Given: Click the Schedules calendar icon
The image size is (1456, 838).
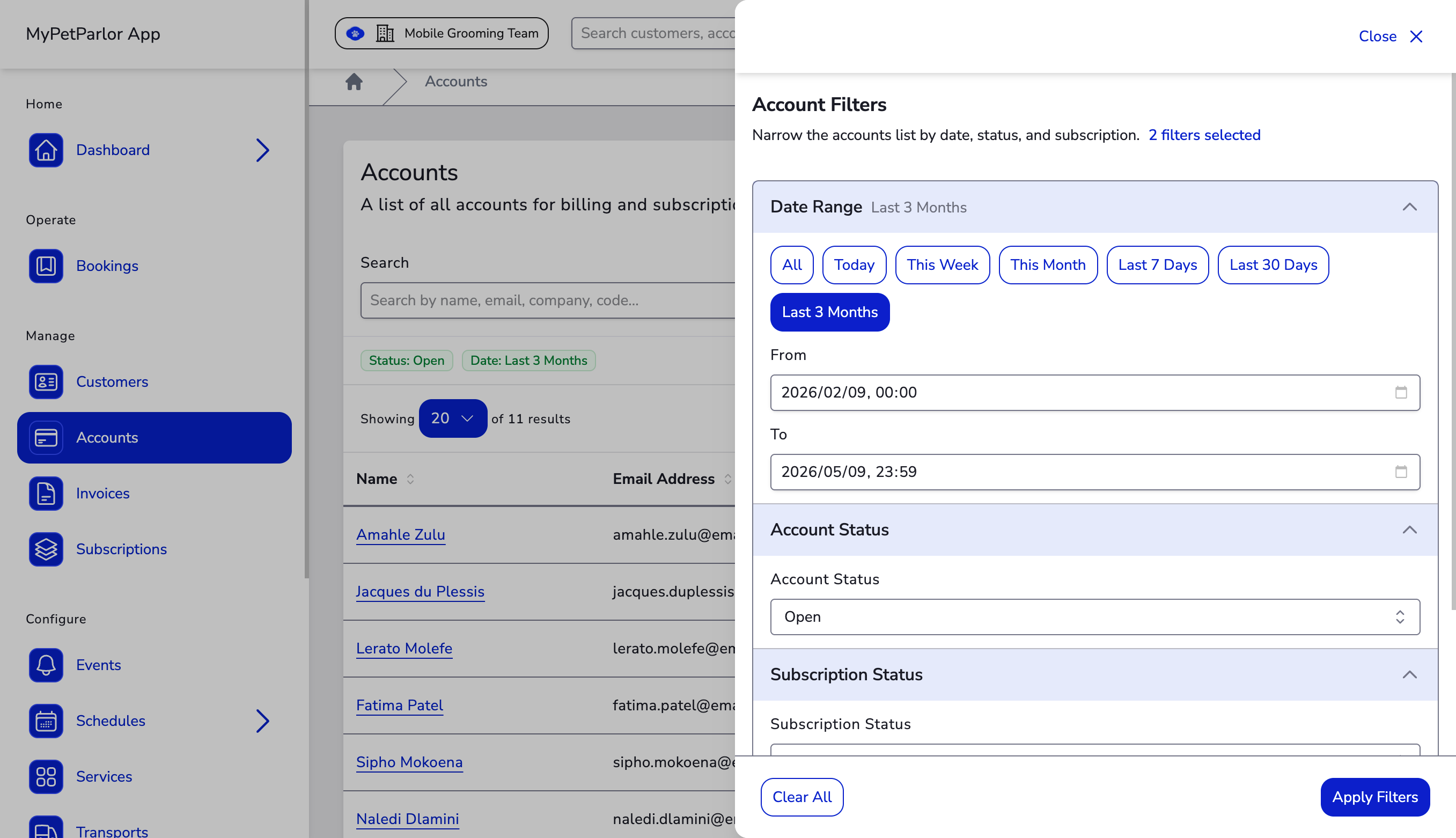Looking at the screenshot, I should [x=46, y=721].
